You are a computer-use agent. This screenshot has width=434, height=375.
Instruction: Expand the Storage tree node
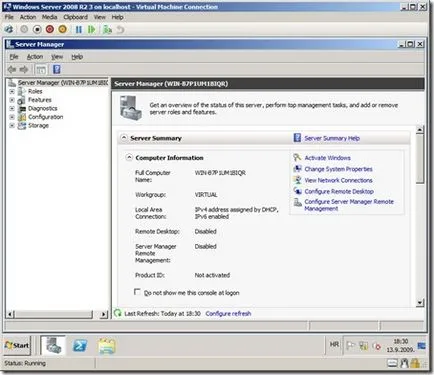coord(12,126)
